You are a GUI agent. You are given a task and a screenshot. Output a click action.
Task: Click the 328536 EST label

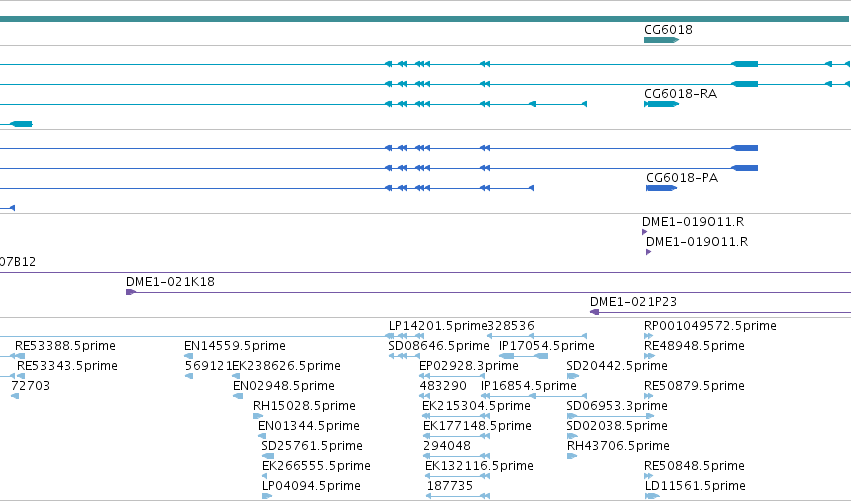pyautogui.click(x=511, y=326)
